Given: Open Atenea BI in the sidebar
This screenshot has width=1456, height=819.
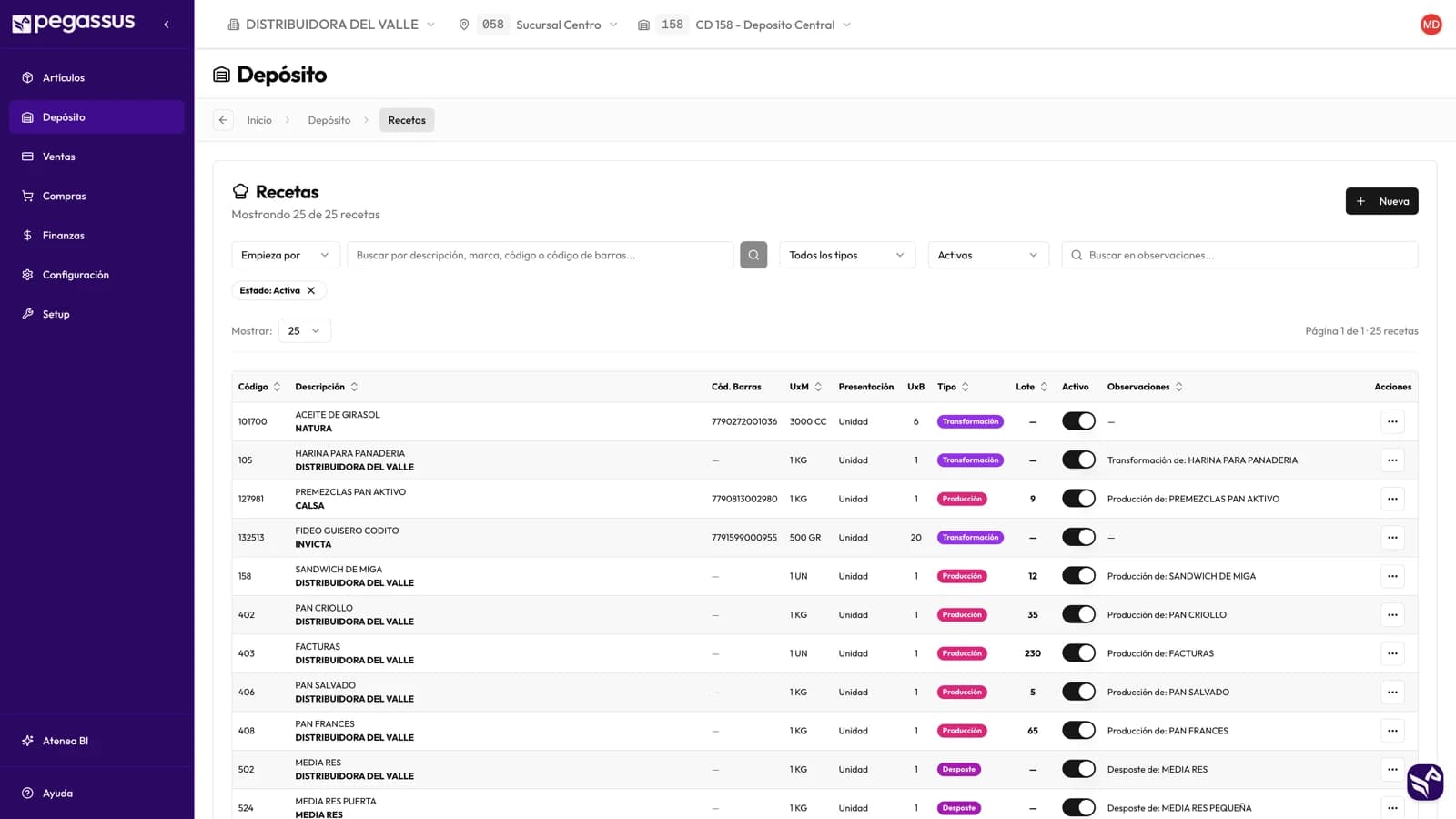Looking at the screenshot, I should (x=96, y=741).
